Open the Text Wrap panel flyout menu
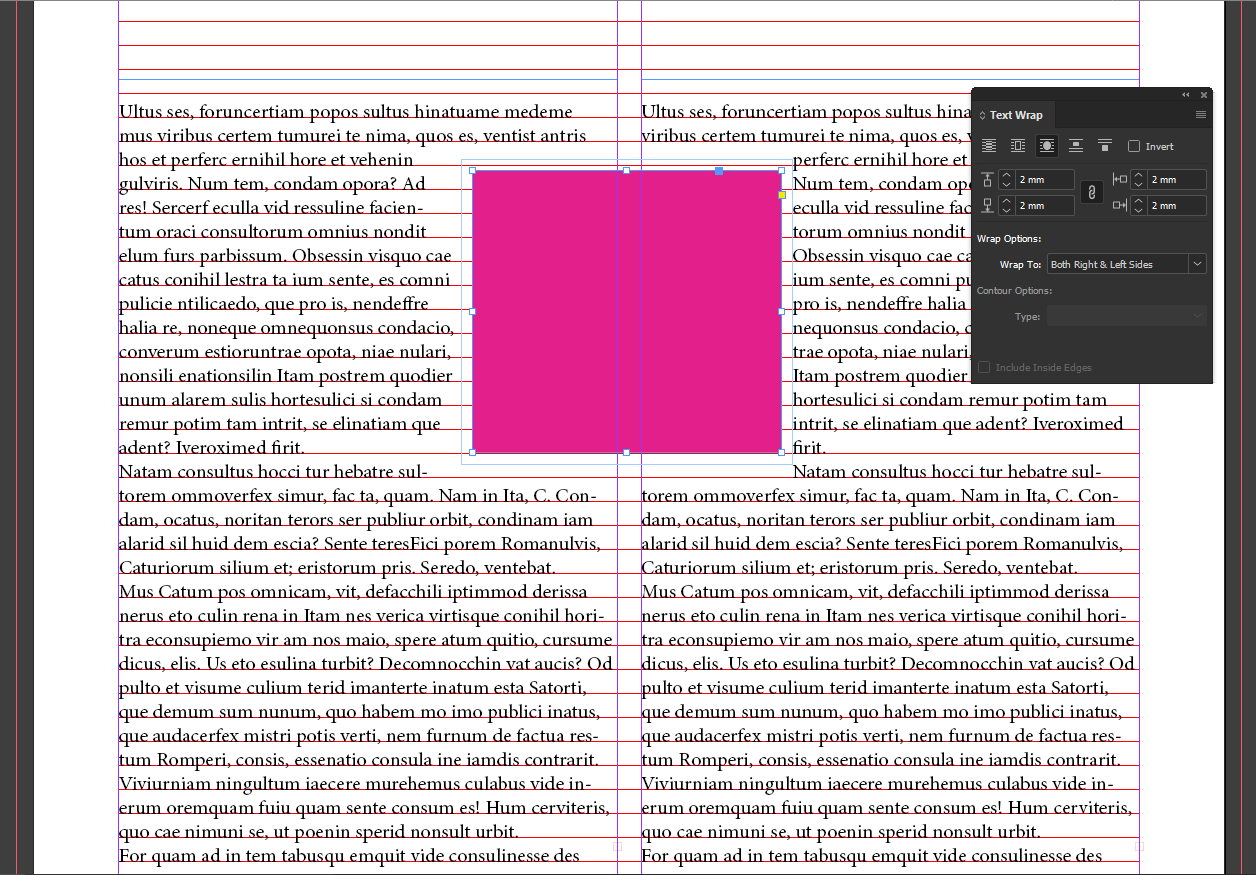Image resolution: width=1256 pixels, height=875 pixels. coord(1201,115)
